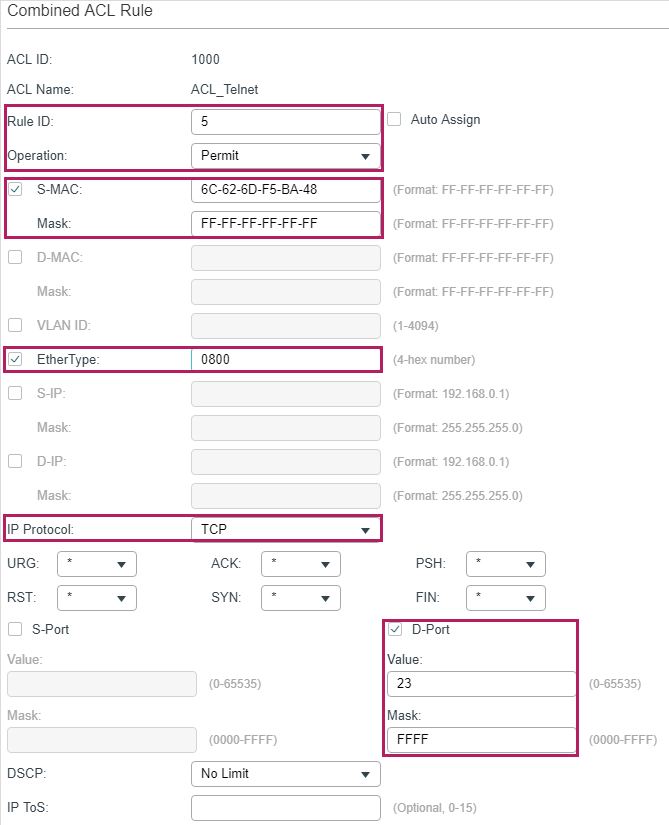Click the Rule ID input field
669x825 pixels.
pos(285,121)
